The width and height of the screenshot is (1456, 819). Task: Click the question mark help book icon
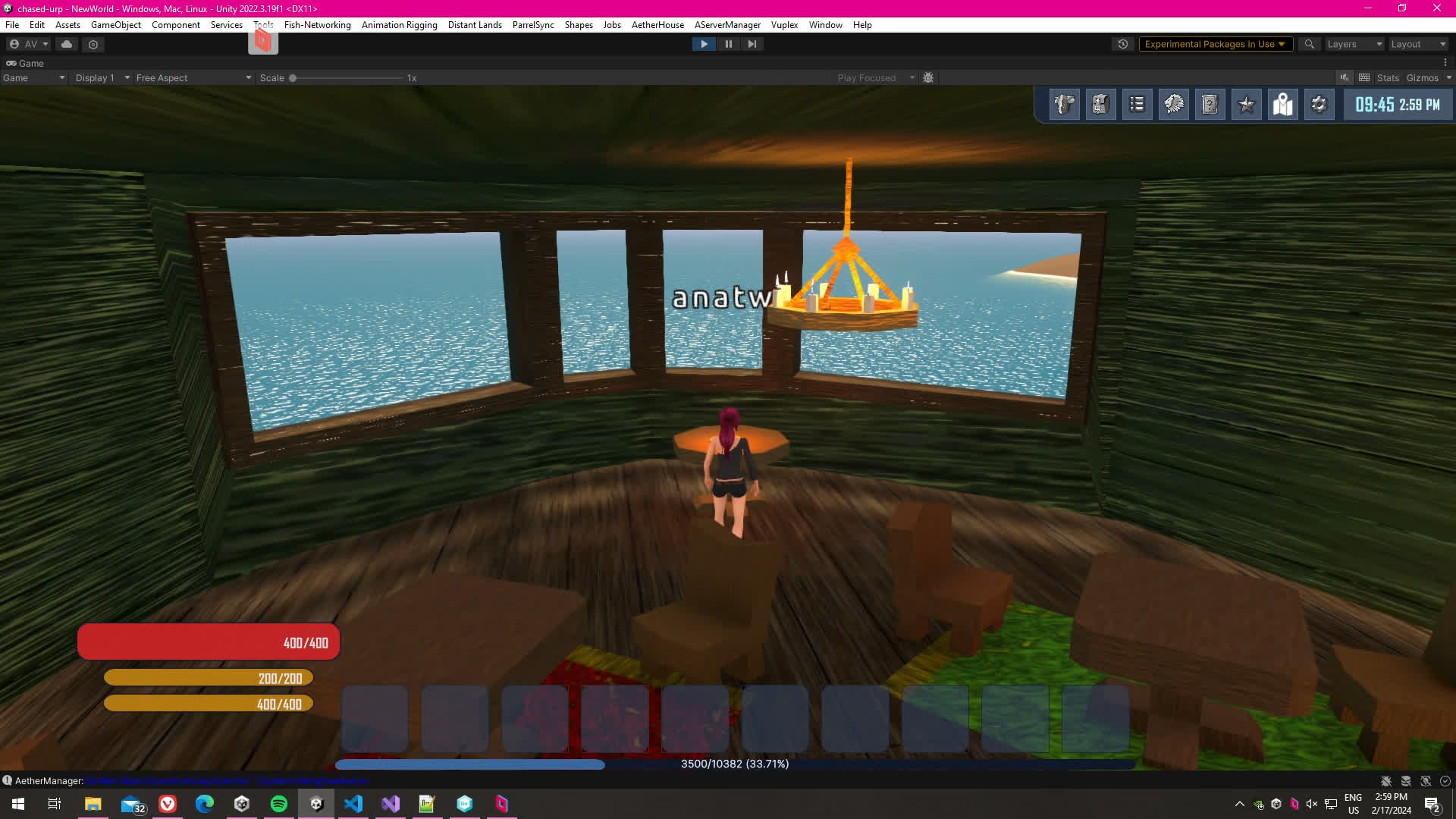point(1210,105)
